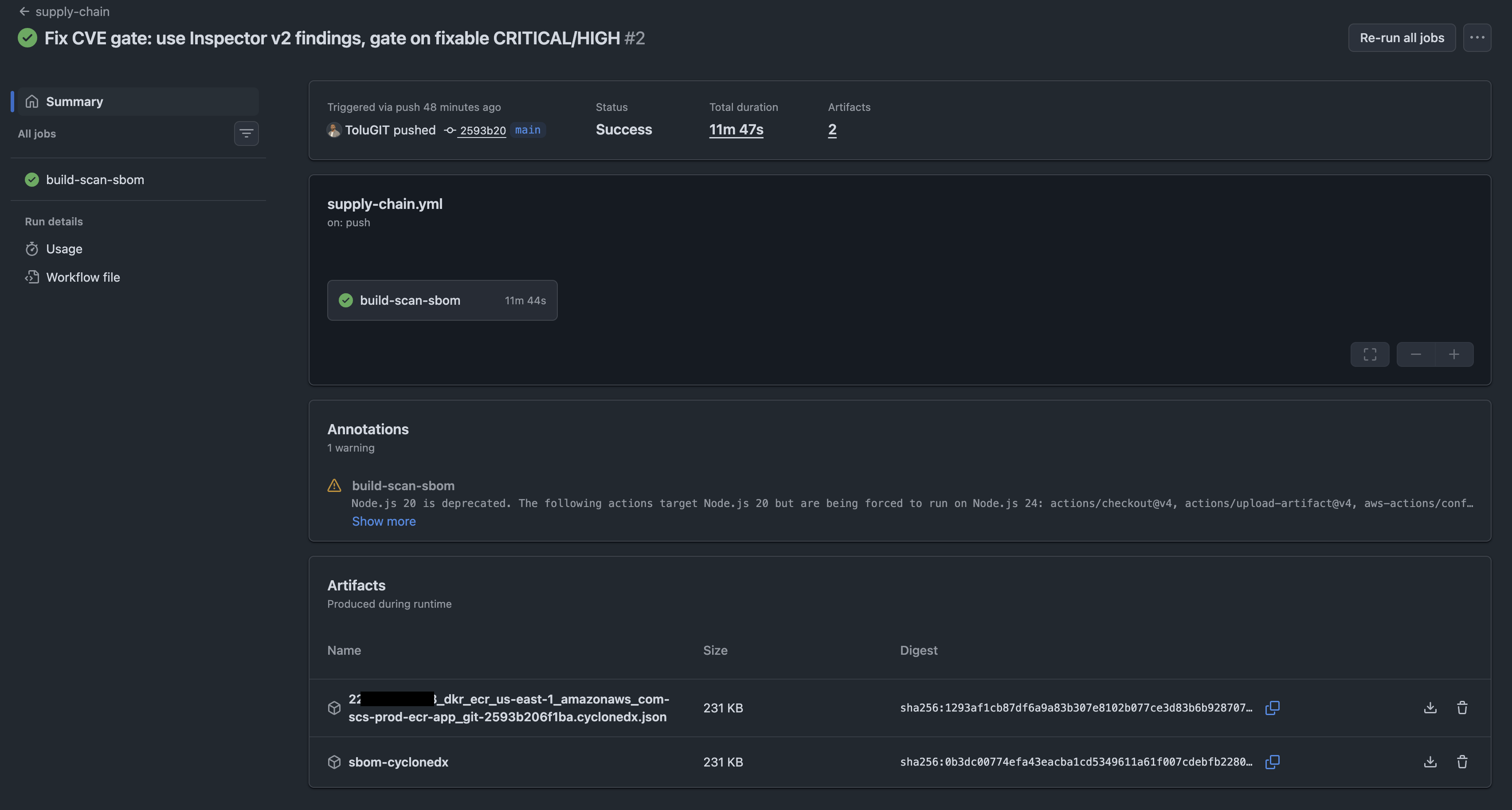Click Re-run all jobs button
Image resolution: width=1512 pixels, height=810 pixels.
[1402, 38]
